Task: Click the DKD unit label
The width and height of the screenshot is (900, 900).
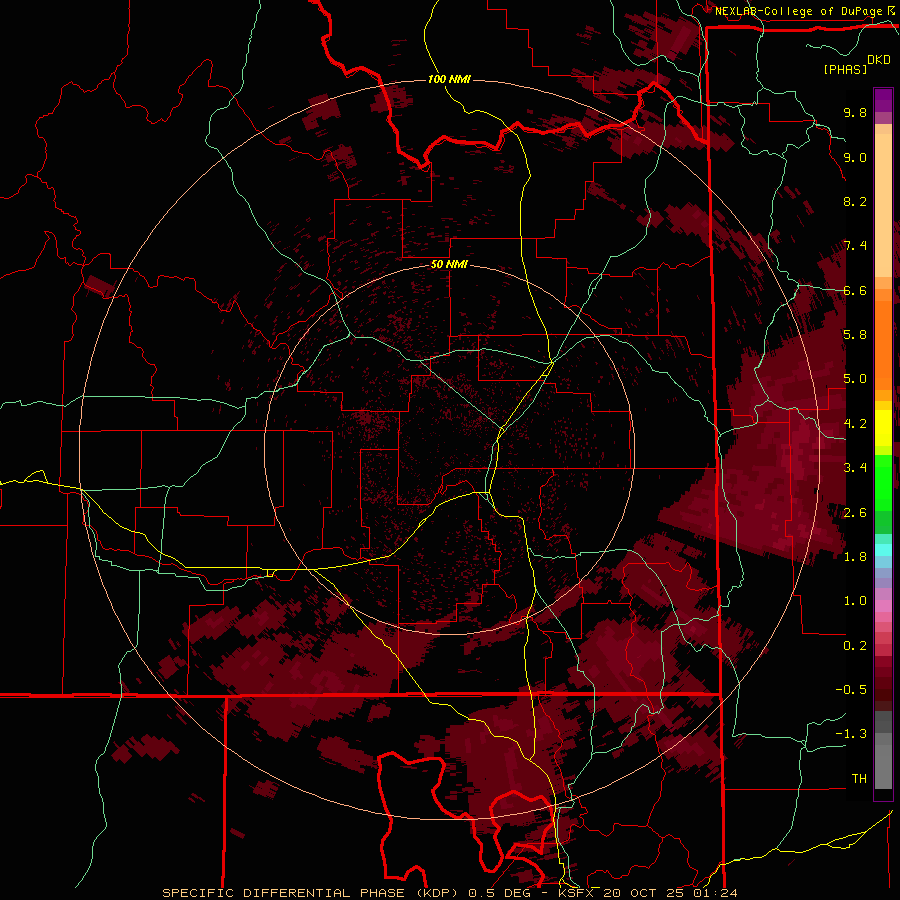Action: (x=879, y=60)
